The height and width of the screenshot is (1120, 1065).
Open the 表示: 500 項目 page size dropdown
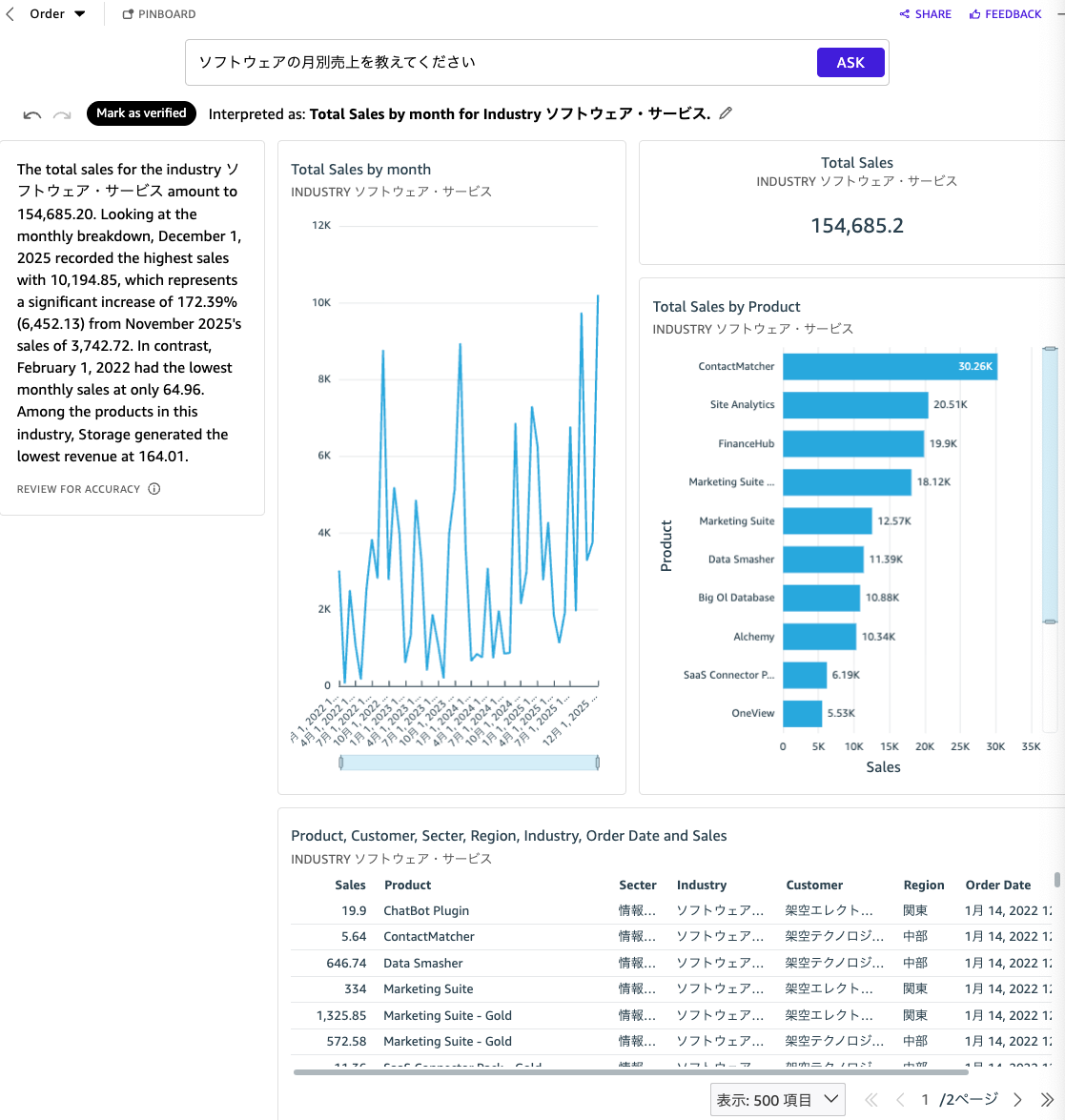(x=777, y=1099)
